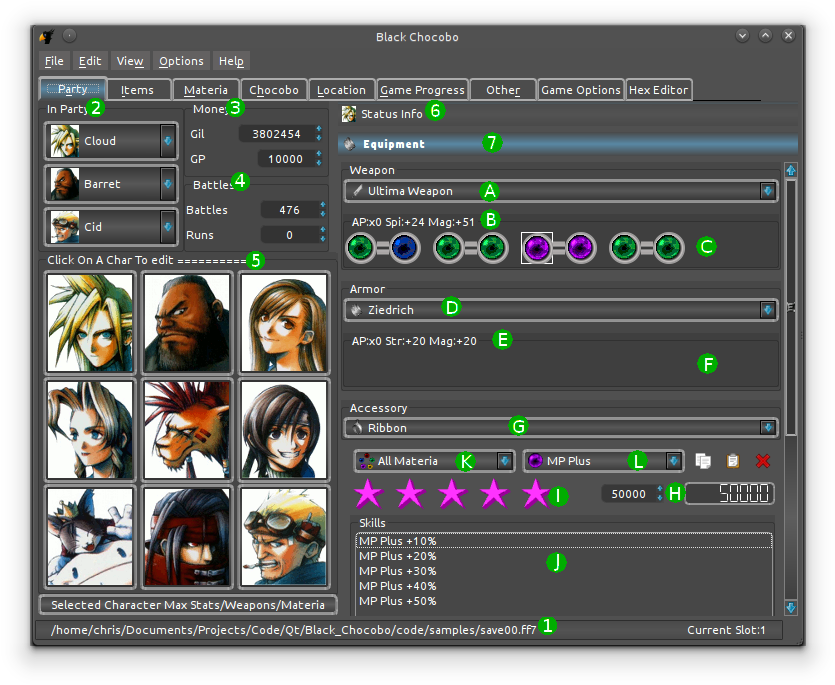Image resolution: width=835 pixels, height=685 pixels.
Task: Click the Black Chocobo app icon in titlebar
Action: pyautogui.click(x=47, y=36)
